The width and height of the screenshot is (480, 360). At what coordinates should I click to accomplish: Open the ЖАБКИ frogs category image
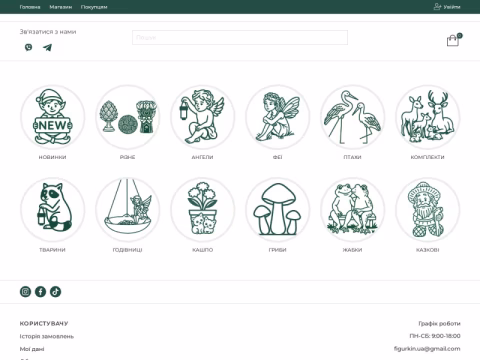tap(352, 209)
